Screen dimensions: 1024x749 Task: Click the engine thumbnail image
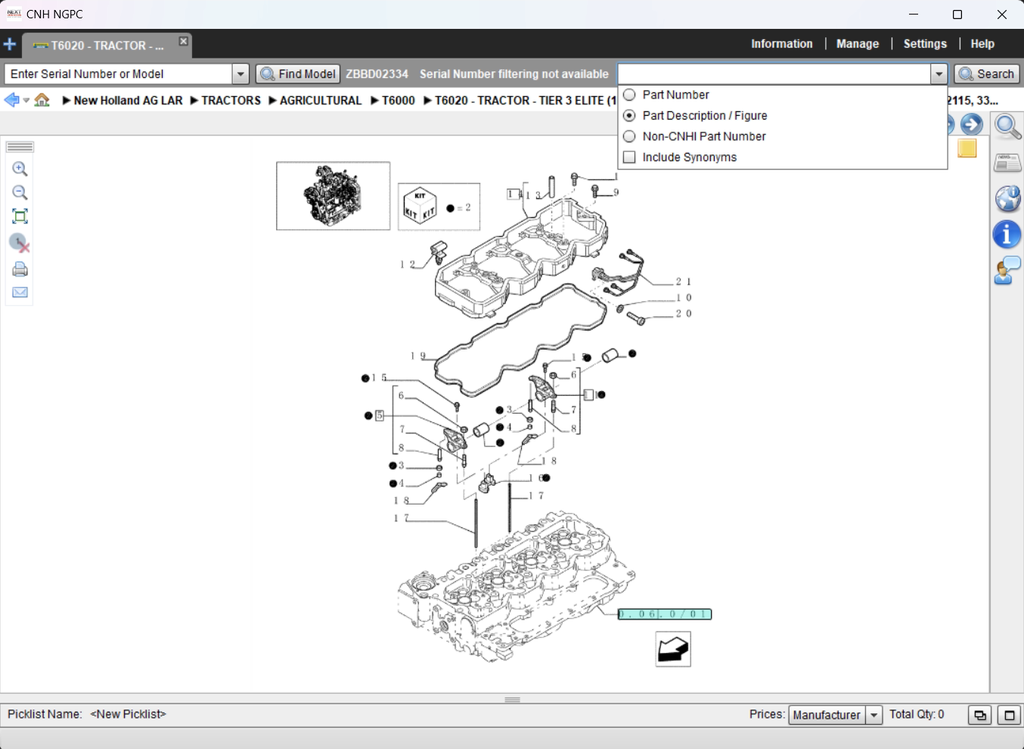(x=333, y=196)
